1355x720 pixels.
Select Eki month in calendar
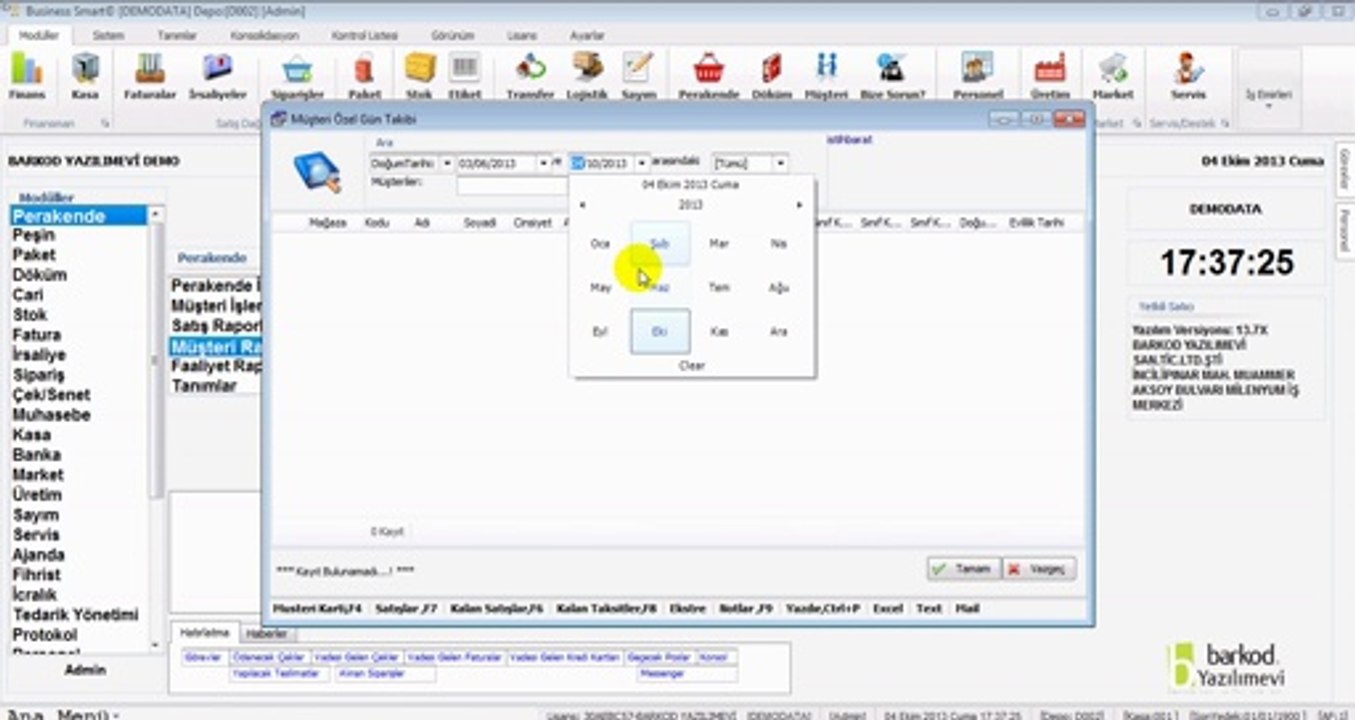tap(660, 332)
